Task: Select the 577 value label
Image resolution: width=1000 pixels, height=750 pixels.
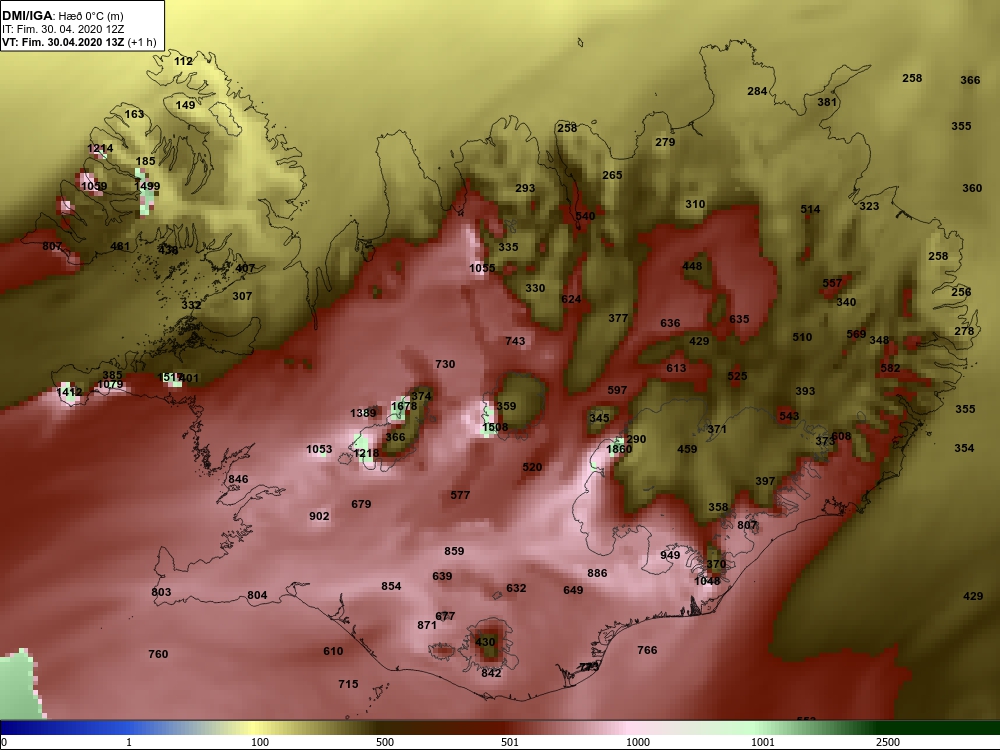Action: point(460,495)
